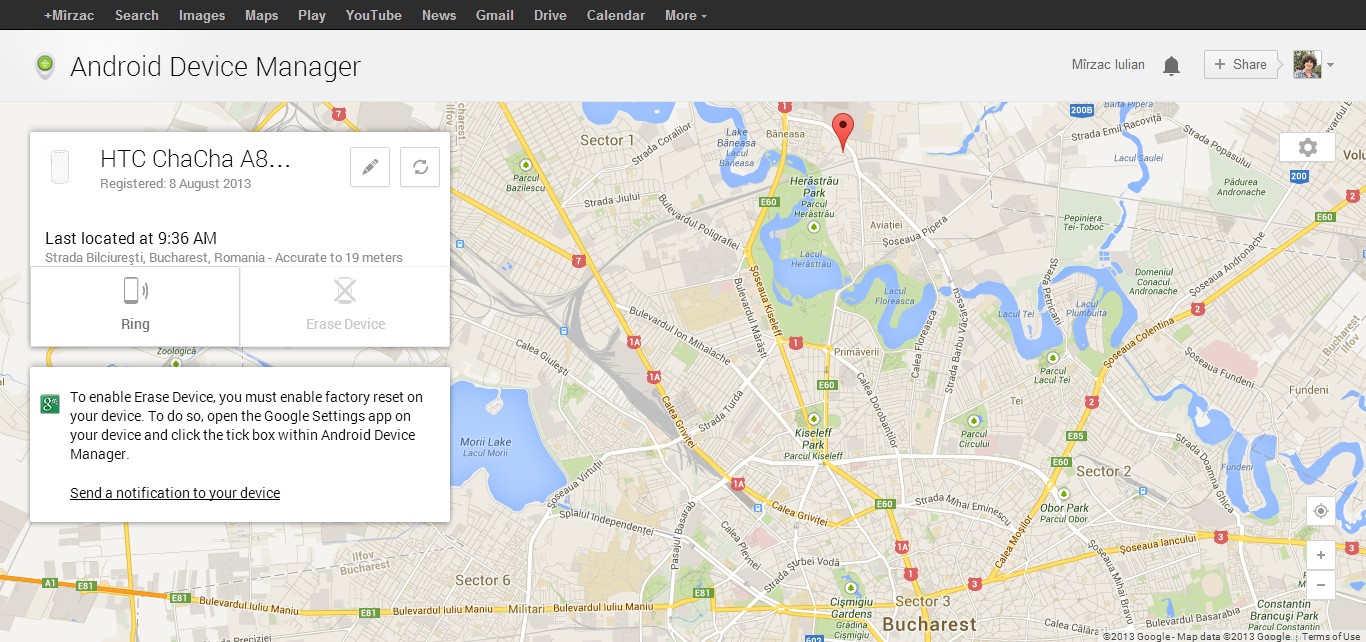This screenshot has height=642, width=1366.
Task: Click the red location pin marker
Action: click(843, 130)
